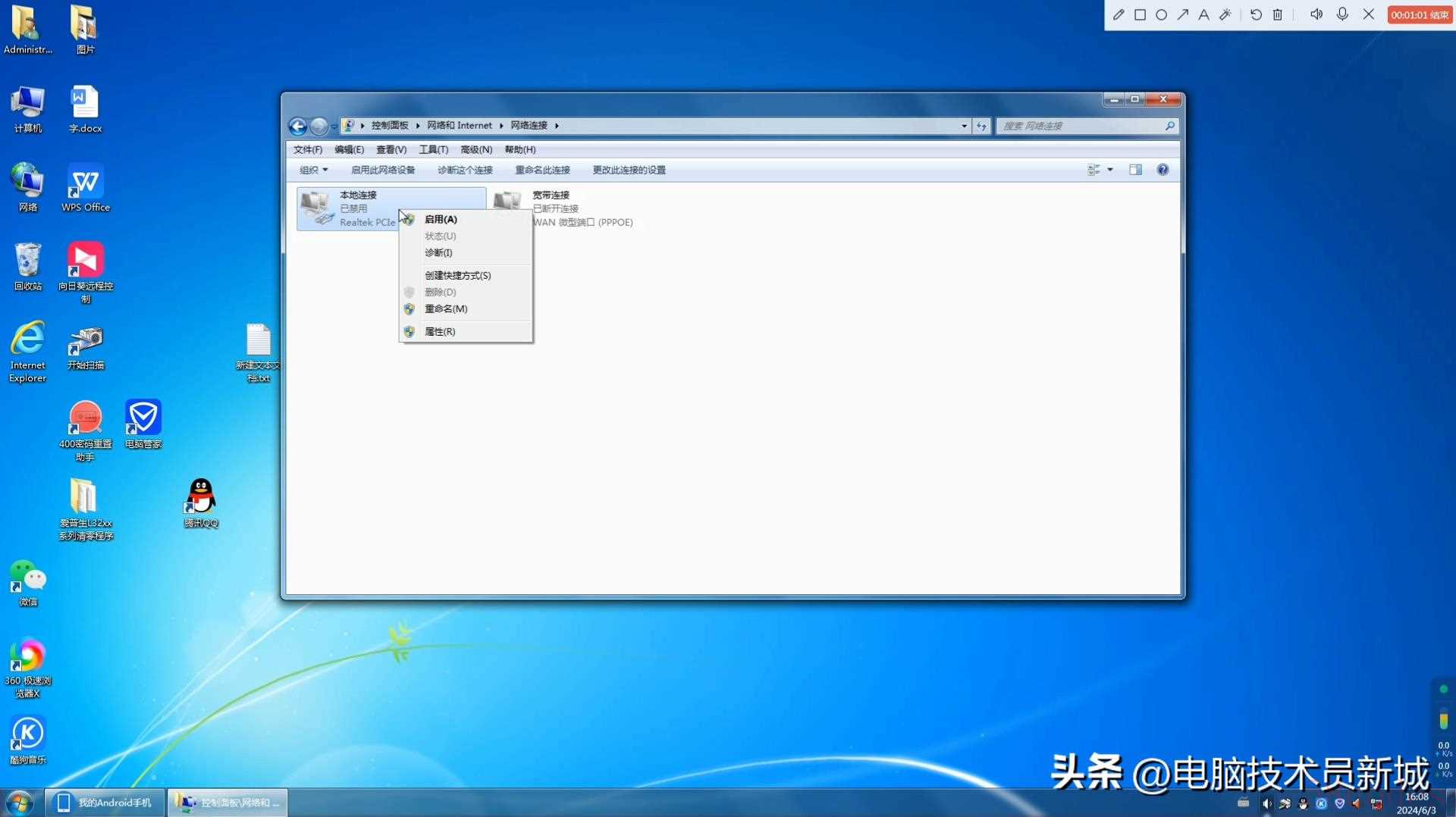The width and height of the screenshot is (1456, 817).
Task: Click 启用(A) in the context menu
Action: tap(441, 219)
